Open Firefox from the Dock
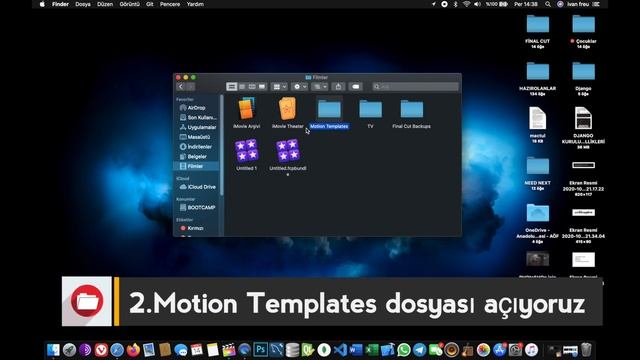Screen dimensions: 640x360 pyautogui.click(x=133, y=350)
